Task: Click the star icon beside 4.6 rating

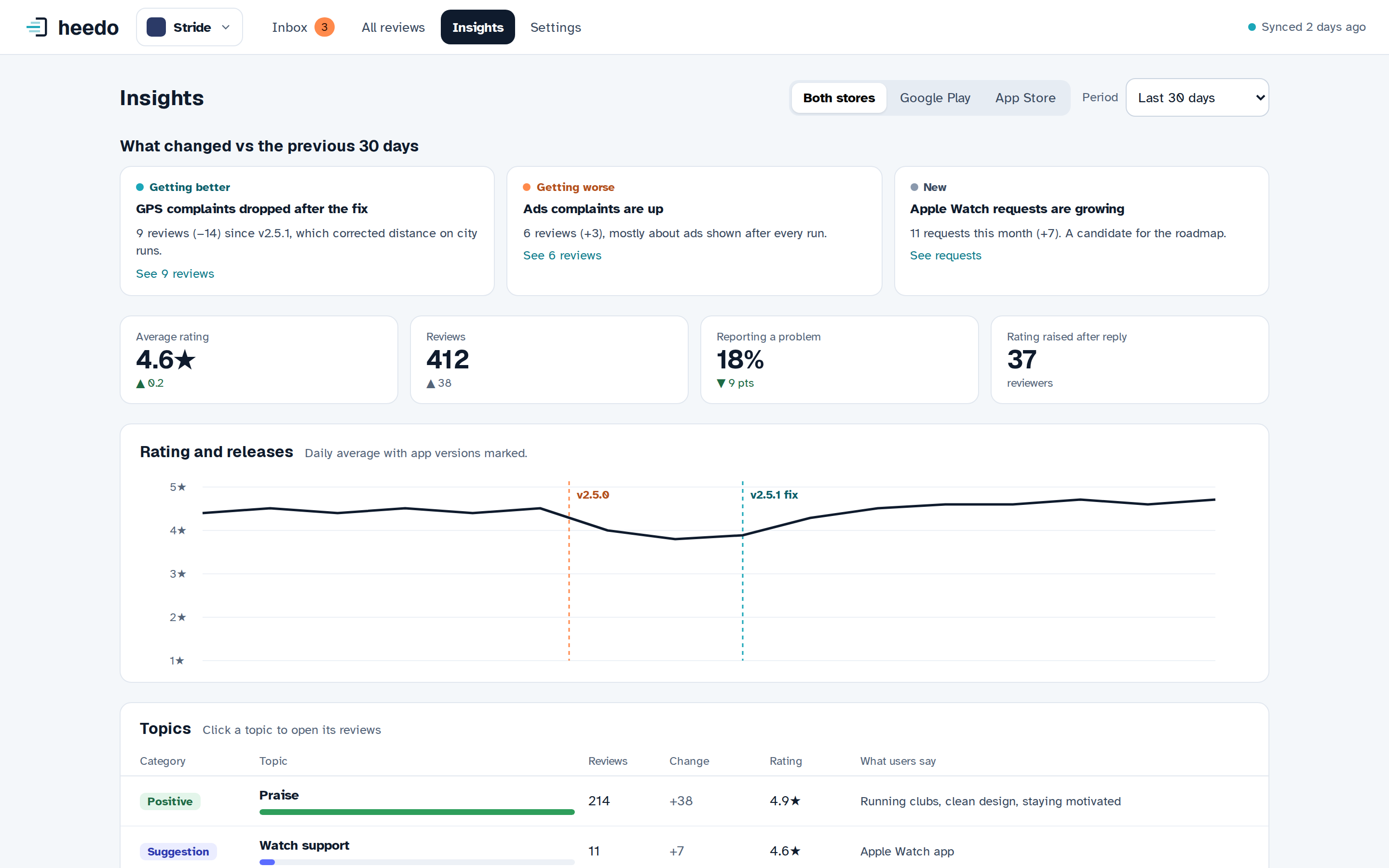Action: [x=185, y=360]
